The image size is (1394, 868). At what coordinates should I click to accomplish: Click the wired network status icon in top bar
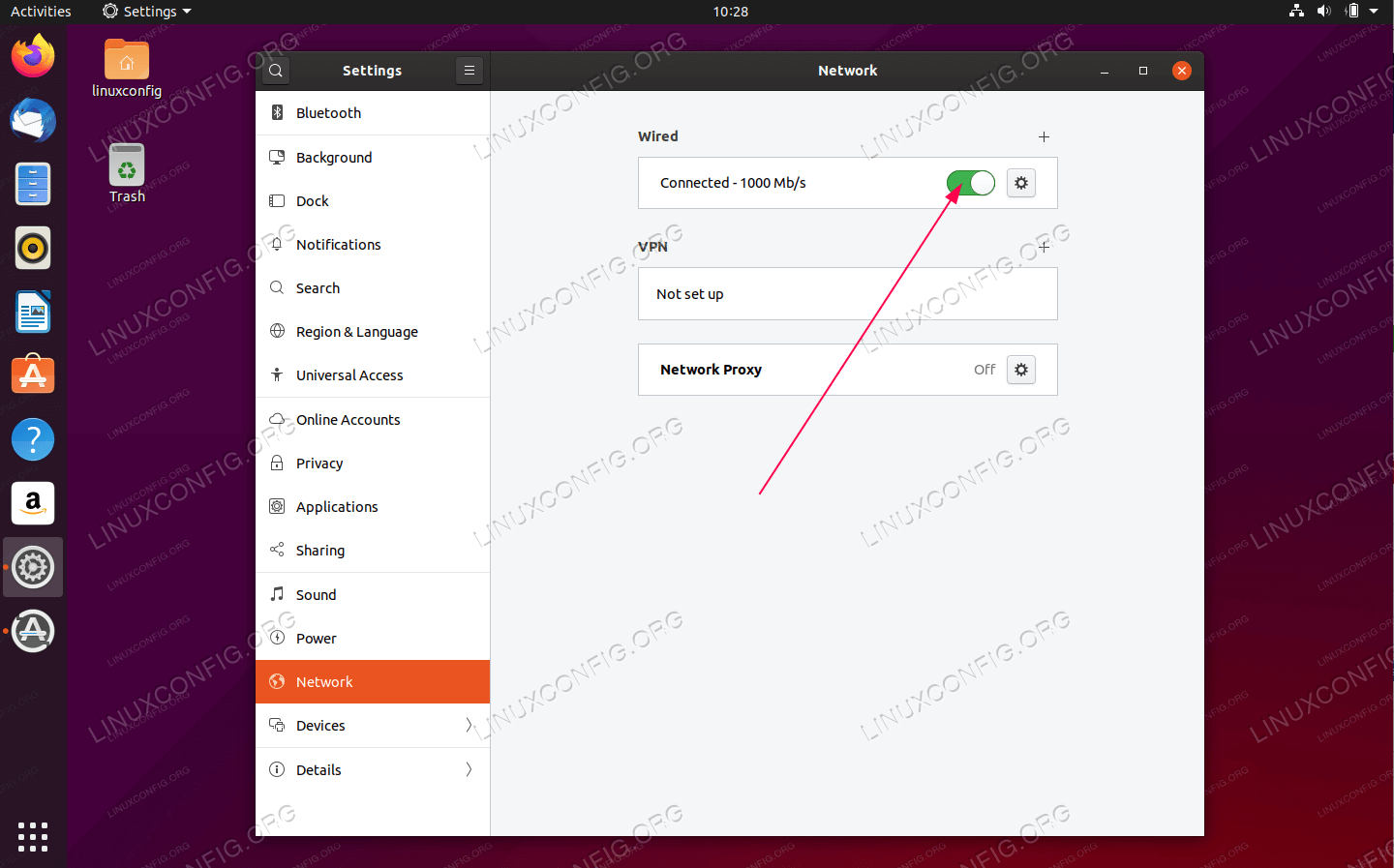tap(1296, 12)
